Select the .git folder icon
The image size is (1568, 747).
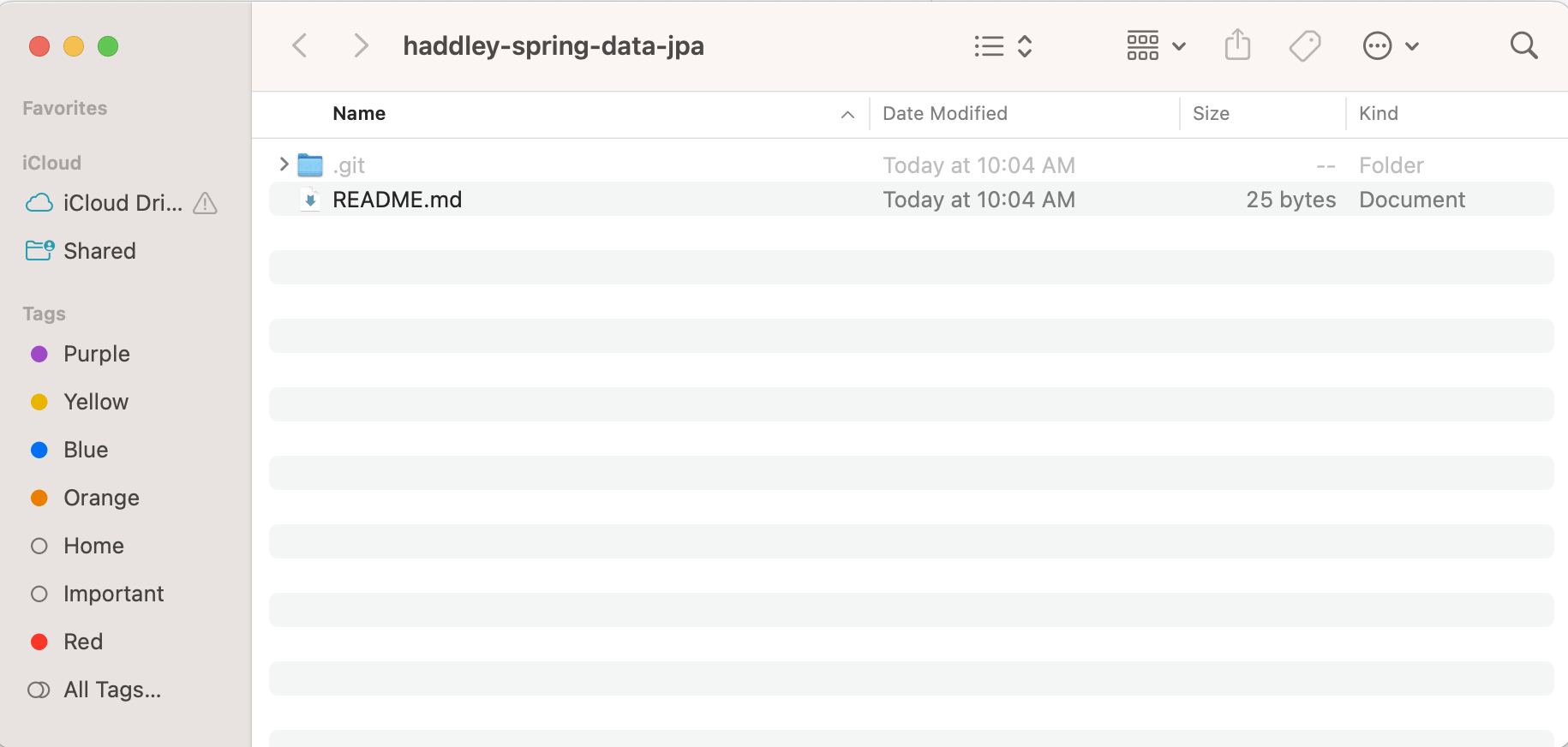pyautogui.click(x=310, y=164)
